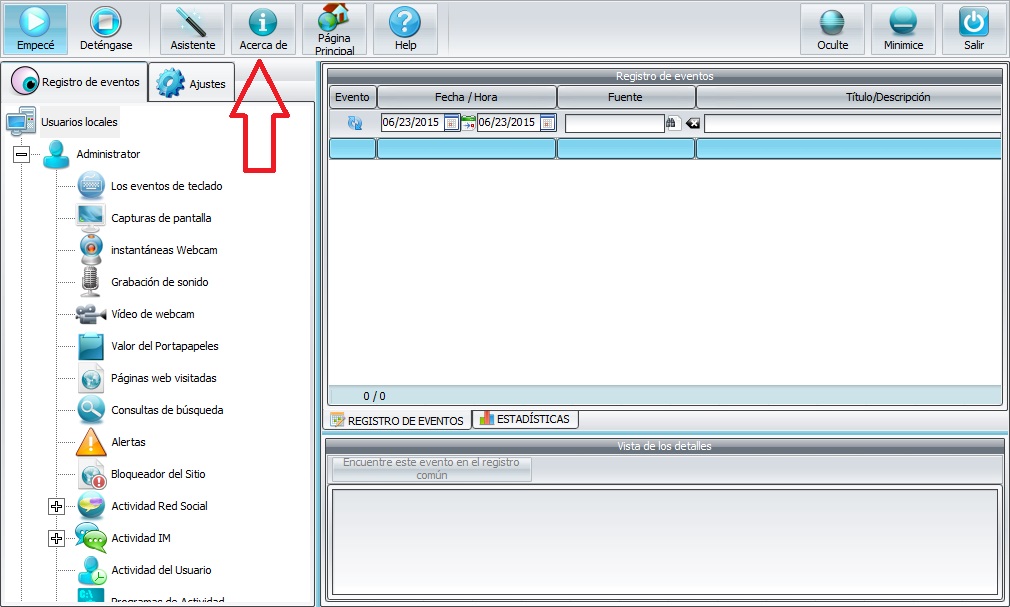Click the site blocker icon
Viewport: 1010px width, 607px height.
coord(91,474)
